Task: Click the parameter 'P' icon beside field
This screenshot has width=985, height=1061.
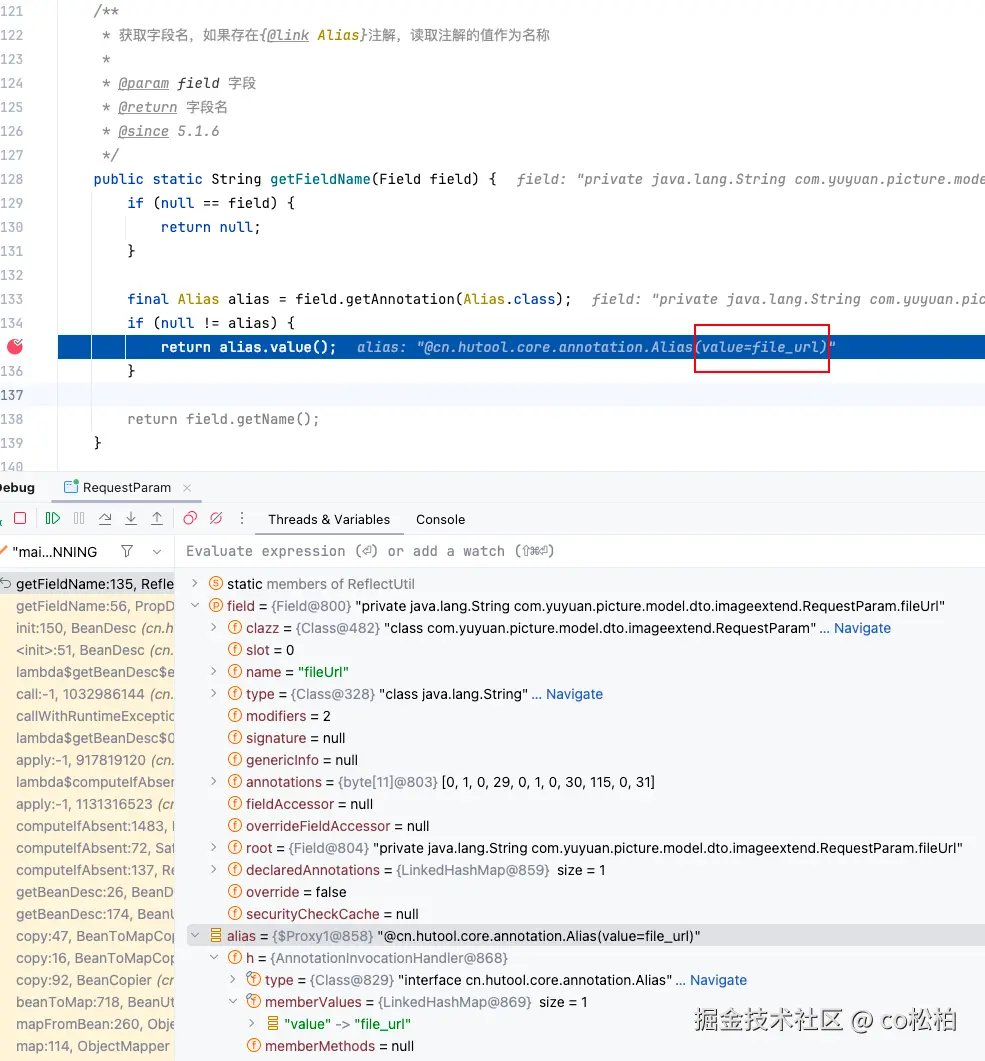Action: pyautogui.click(x=216, y=606)
